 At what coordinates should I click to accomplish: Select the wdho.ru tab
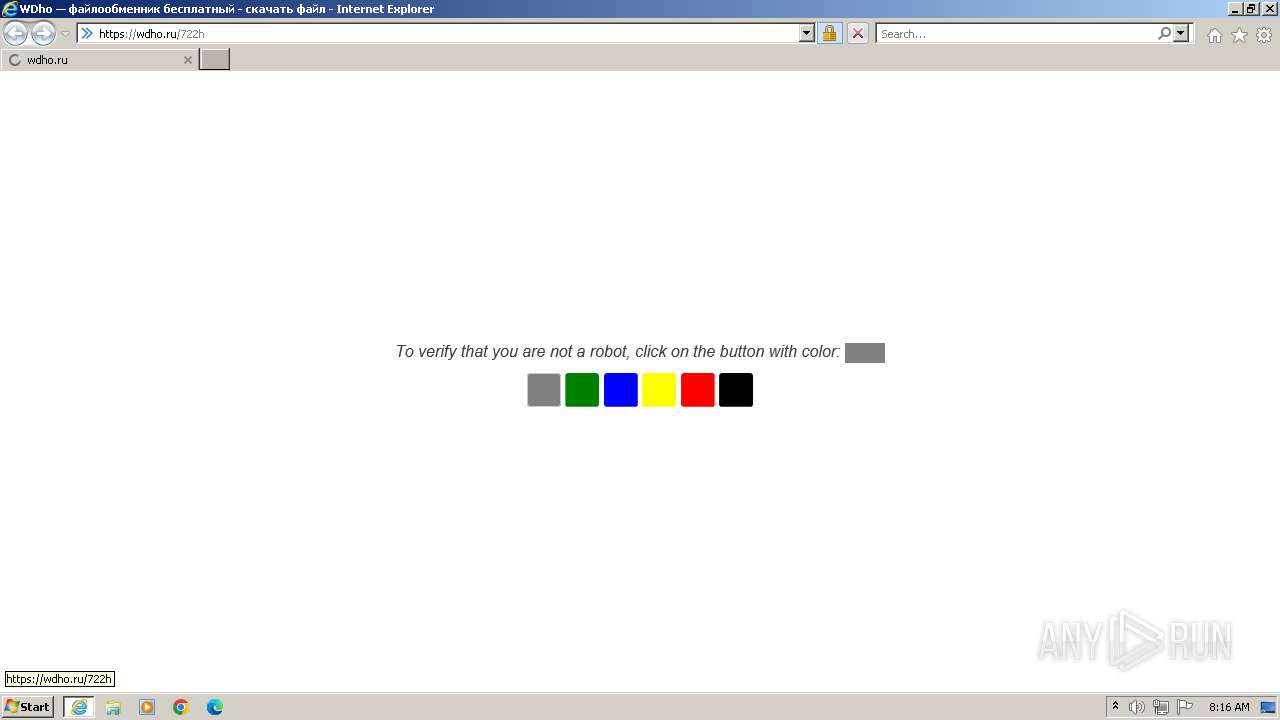pyautogui.click(x=99, y=60)
